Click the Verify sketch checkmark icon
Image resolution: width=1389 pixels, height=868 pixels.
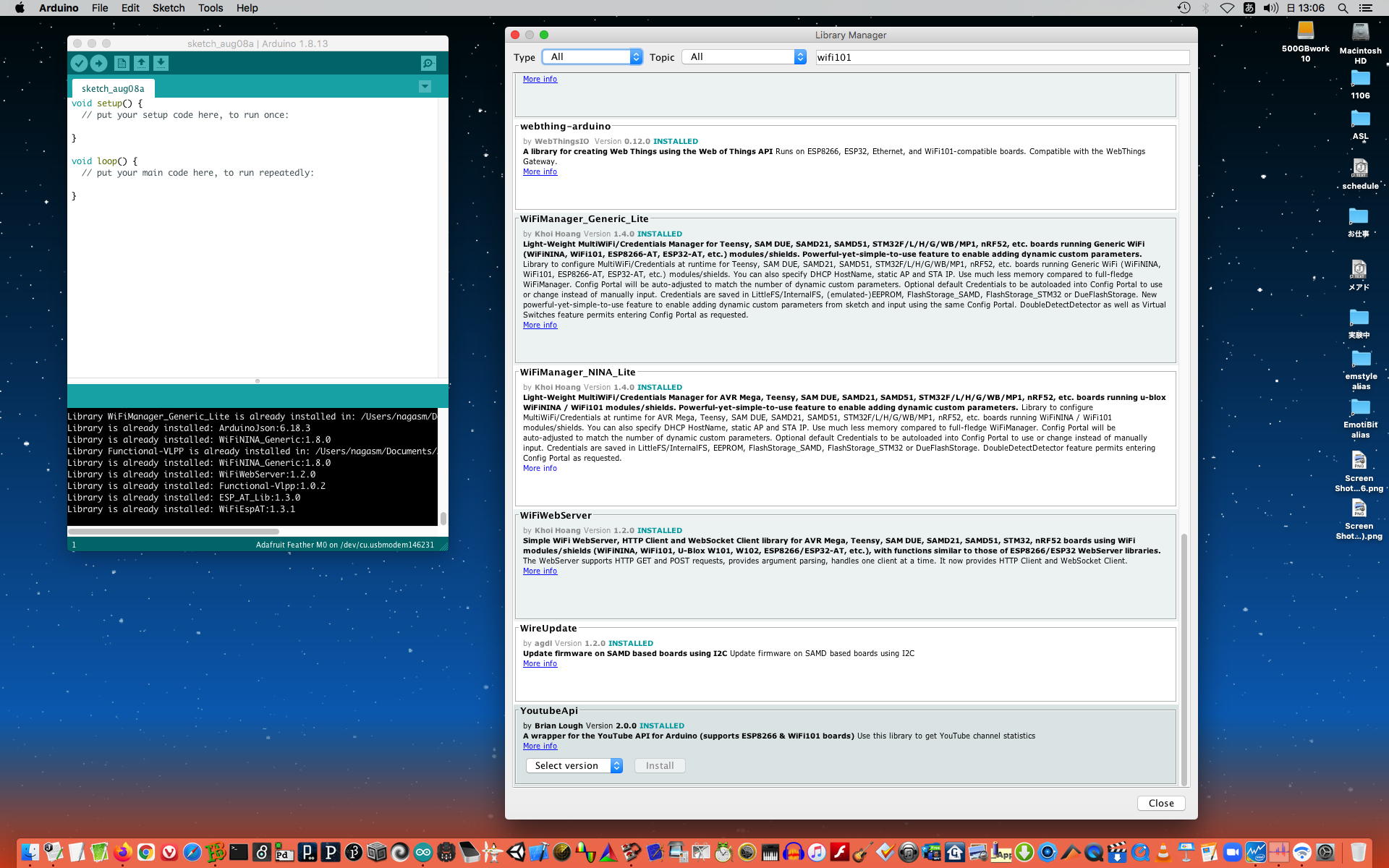[79, 64]
